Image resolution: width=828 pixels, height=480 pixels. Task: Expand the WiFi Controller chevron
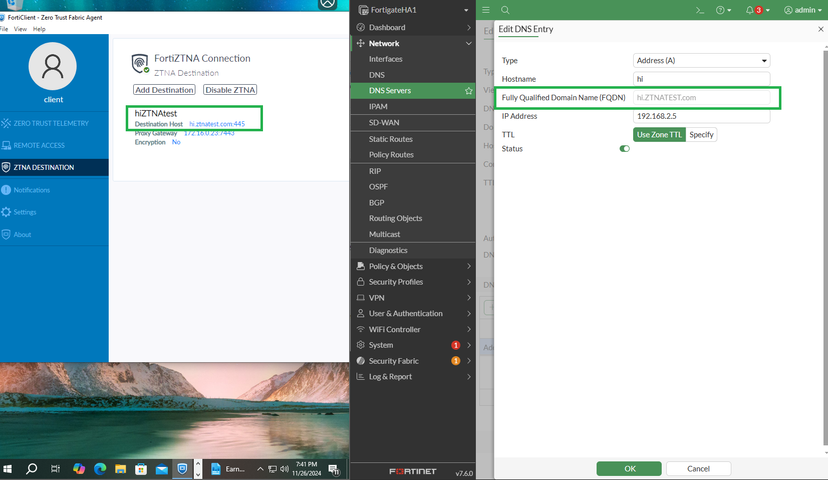coord(468,329)
